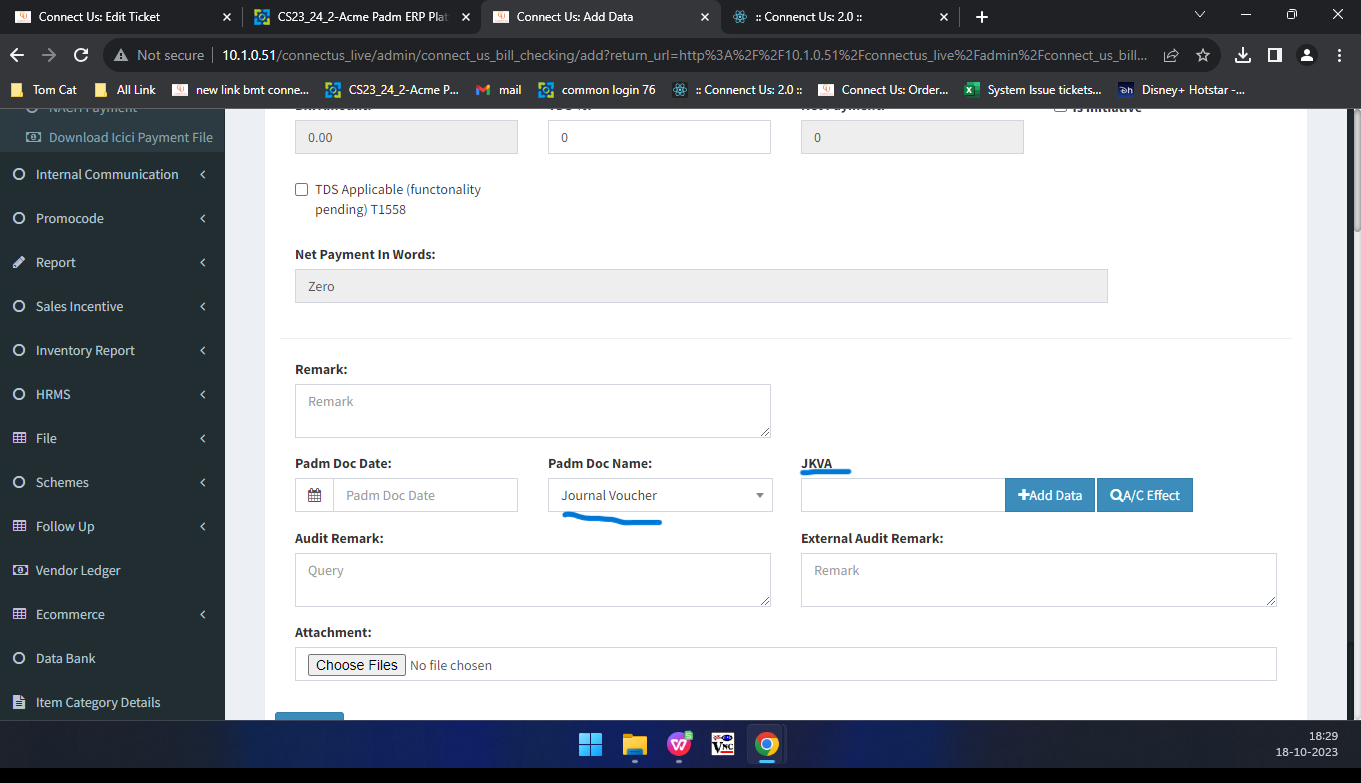This screenshot has width=1361, height=783.
Task: Reload the current page
Action: [81, 55]
